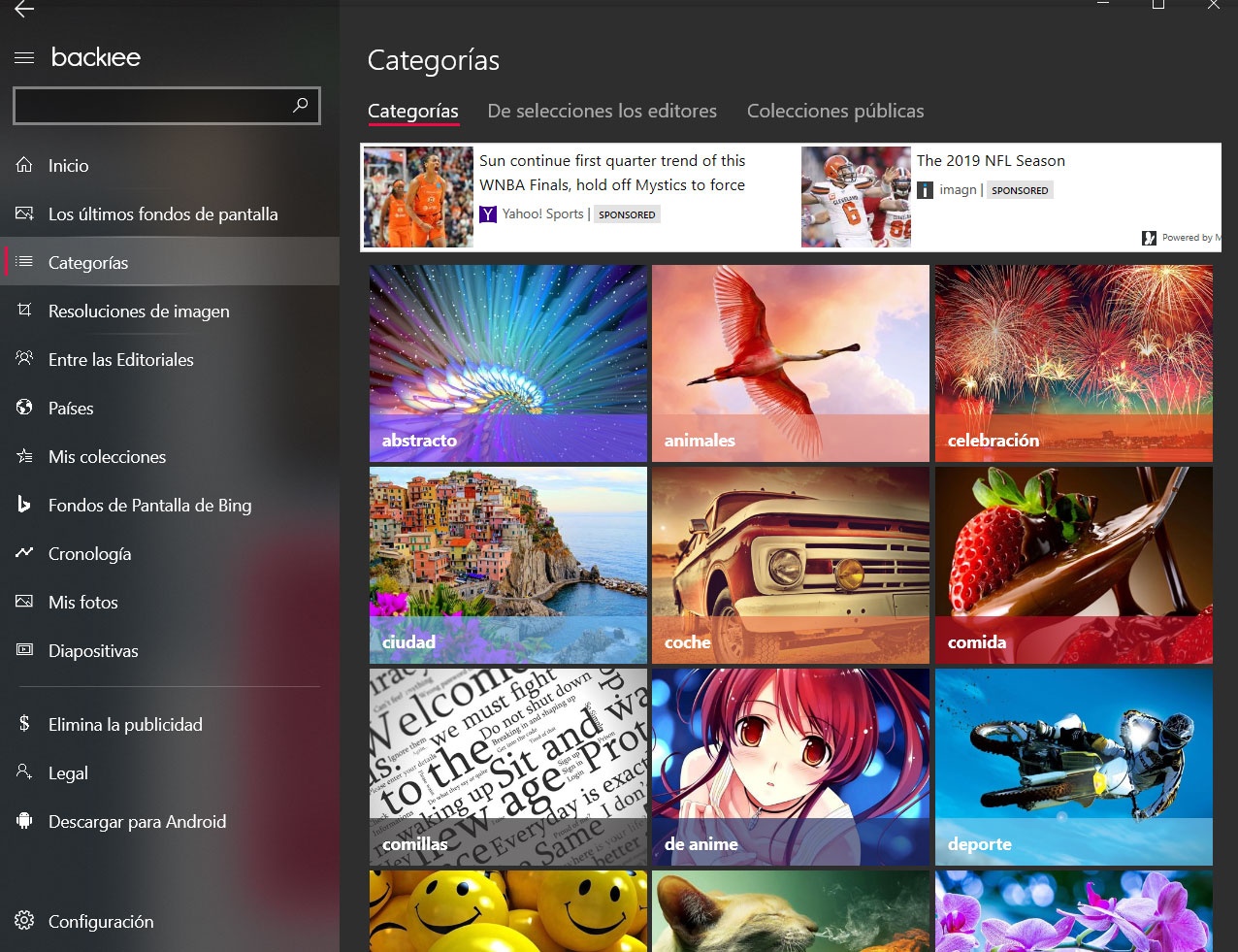Viewport: 1238px width, 952px height.
Task: Click the NFL football ad image
Action: coord(856,197)
